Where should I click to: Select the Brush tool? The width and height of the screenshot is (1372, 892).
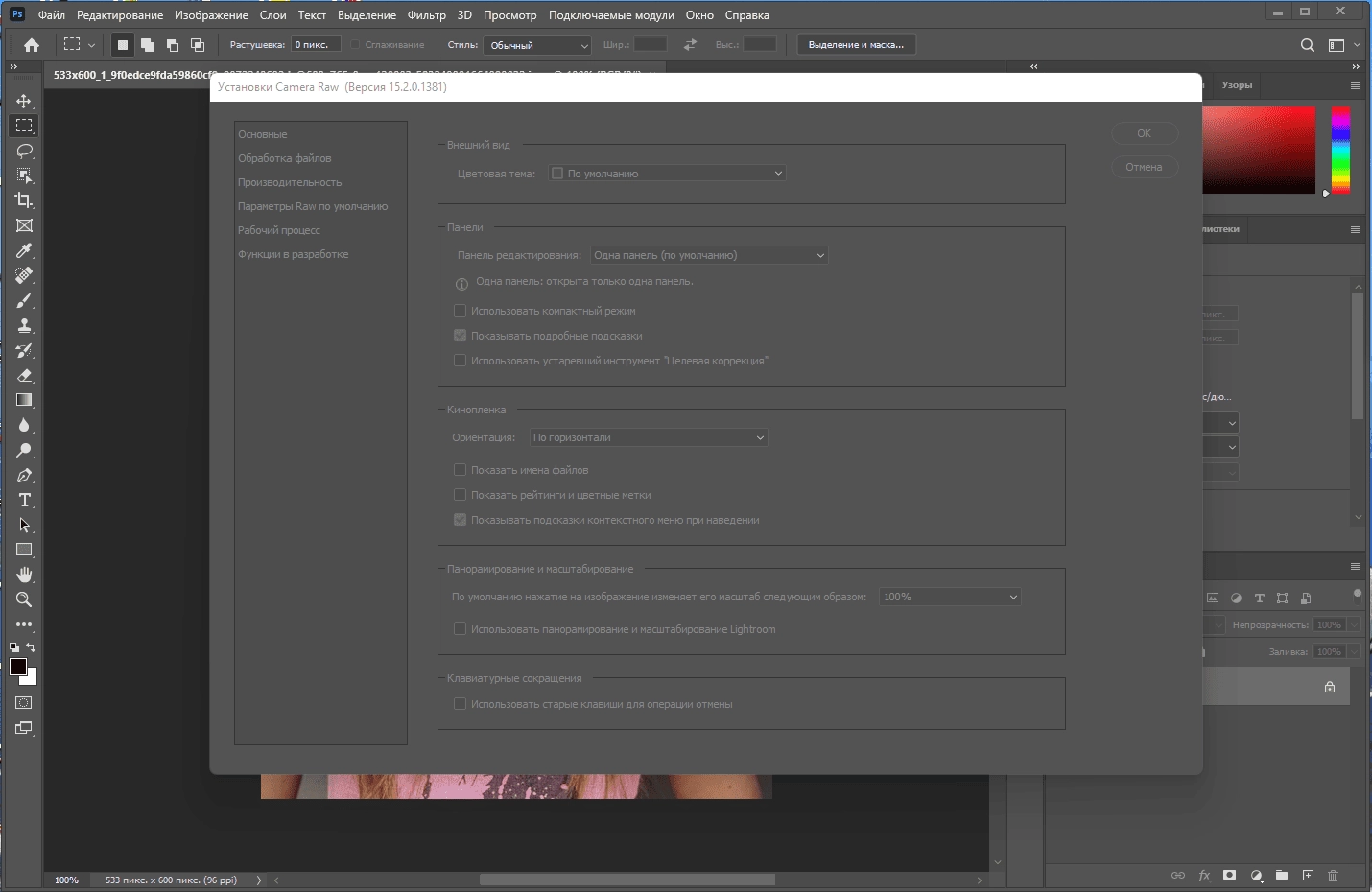click(x=24, y=300)
